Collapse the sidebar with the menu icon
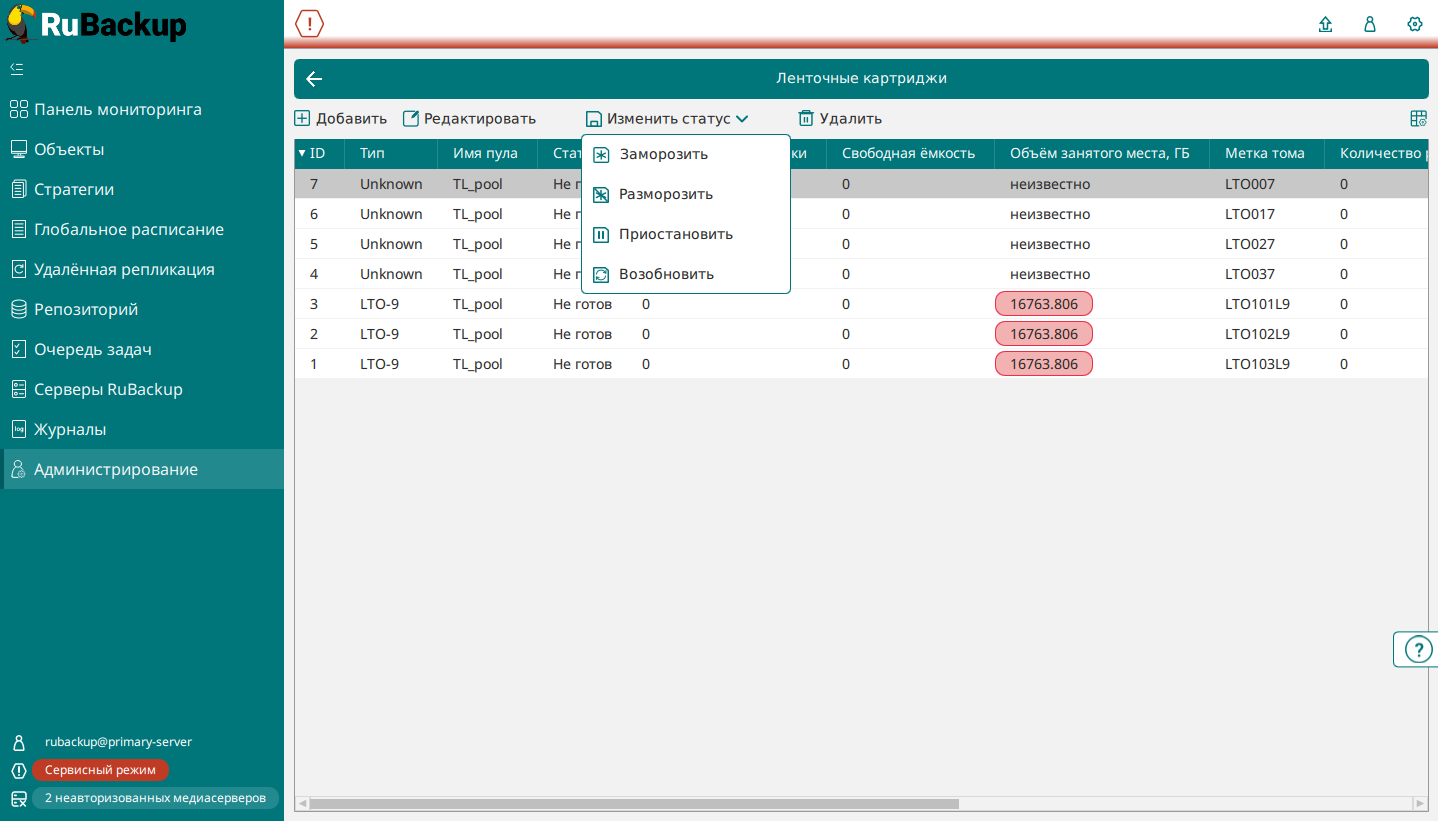Viewport: 1438px width, 821px height. click(x=17, y=69)
